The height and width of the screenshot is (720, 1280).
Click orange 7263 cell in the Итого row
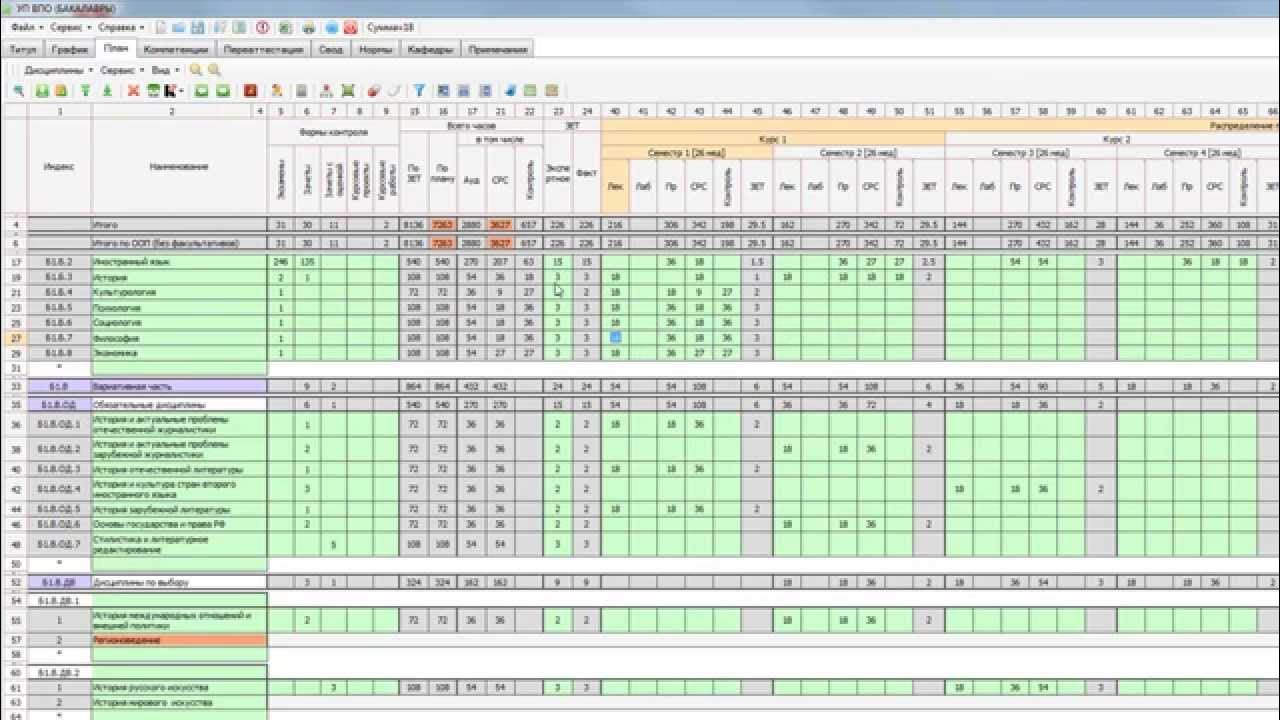tap(442, 226)
